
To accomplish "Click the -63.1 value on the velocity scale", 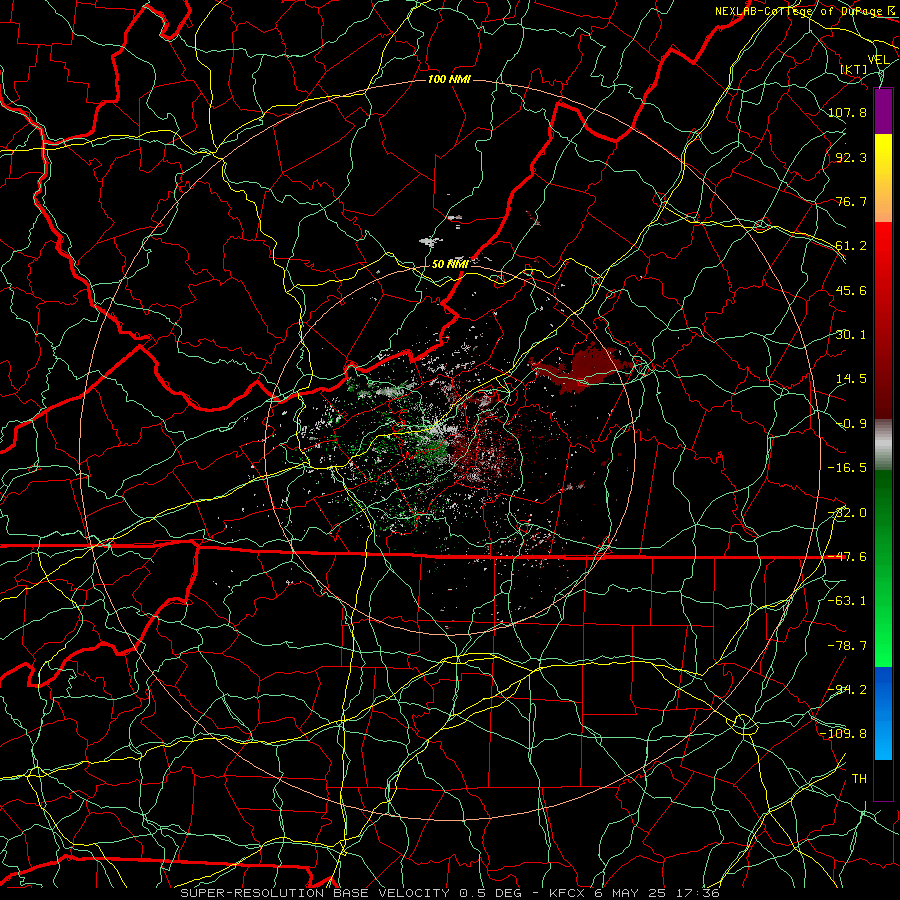I will 847,601.
